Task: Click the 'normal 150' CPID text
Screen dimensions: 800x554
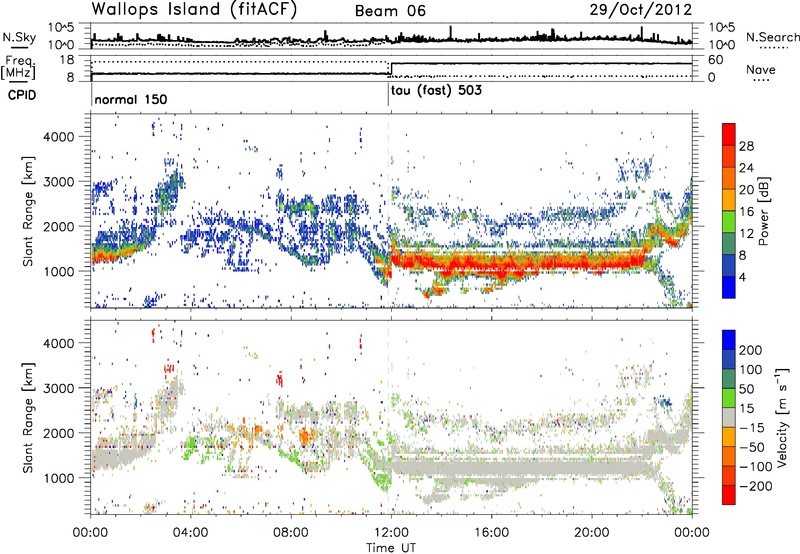Action: pos(131,99)
